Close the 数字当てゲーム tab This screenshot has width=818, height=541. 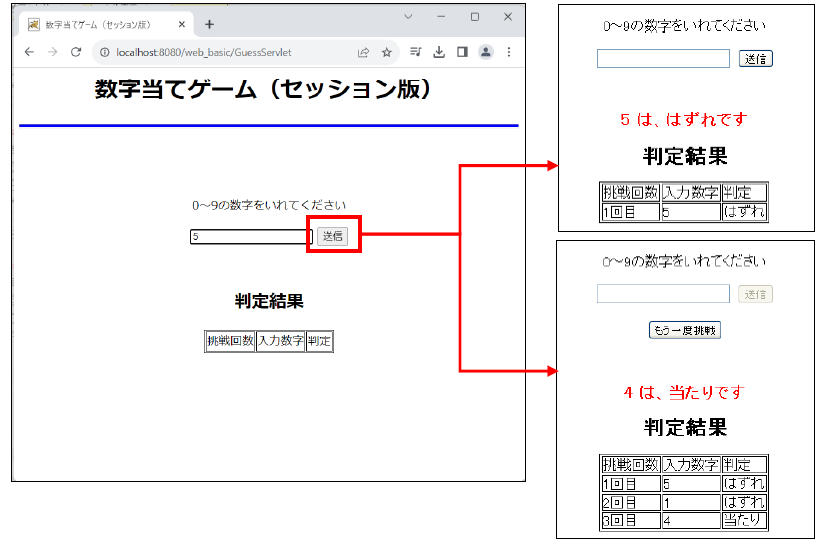pos(182,24)
